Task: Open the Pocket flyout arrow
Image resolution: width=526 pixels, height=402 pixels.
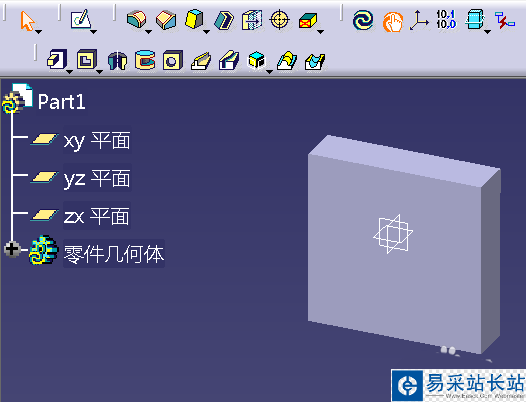Action: 99,72
